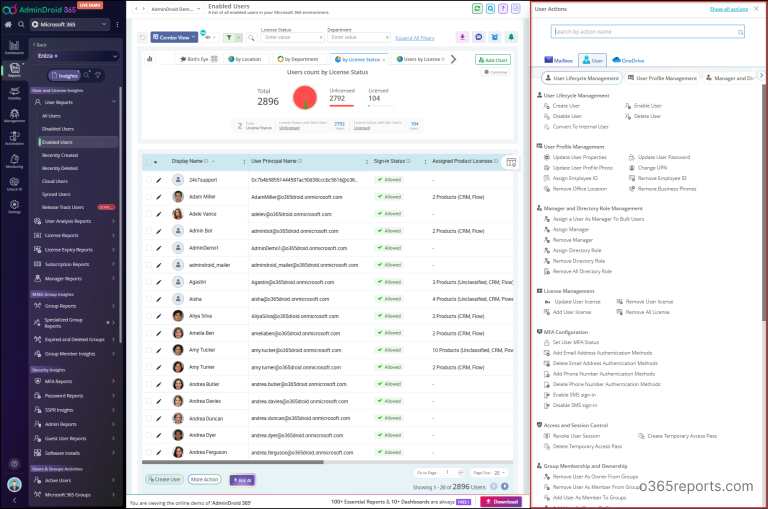
Task: Switch to the OneDrive actions tab
Action: tap(628, 60)
